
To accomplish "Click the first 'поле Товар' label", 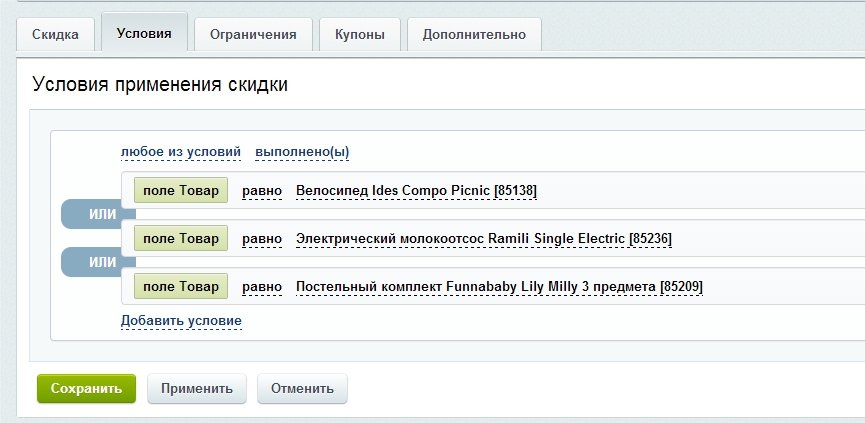I will point(181,190).
